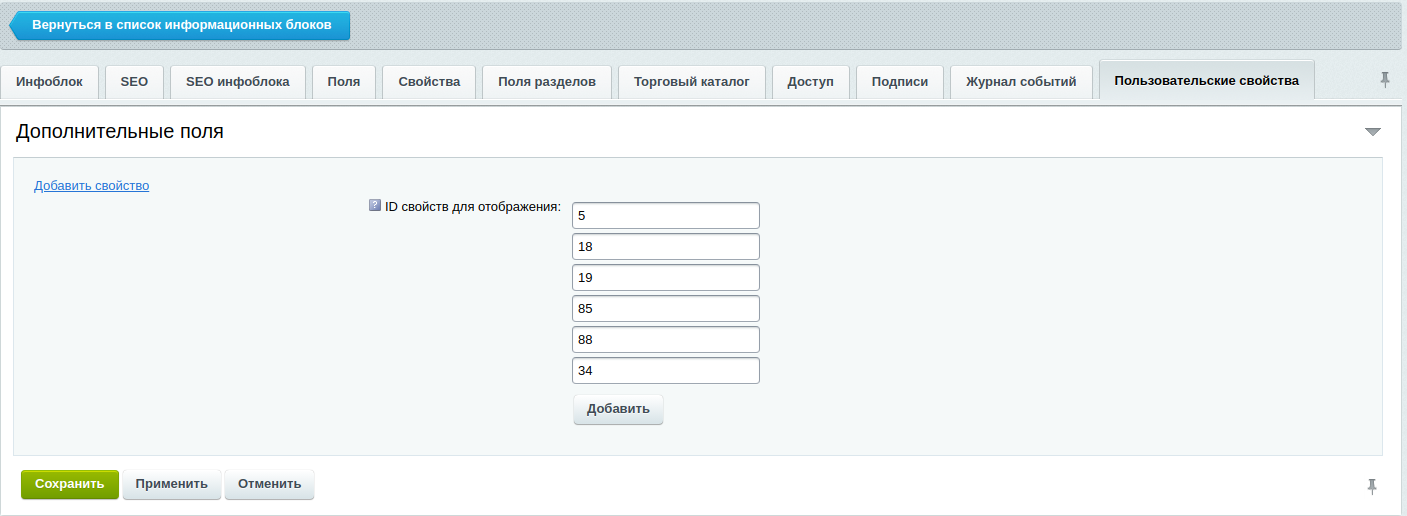Image resolution: width=1407 pixels, height=516 pixels.
Task: Open the SEO инфоблока tab
Action: (238, 82)
